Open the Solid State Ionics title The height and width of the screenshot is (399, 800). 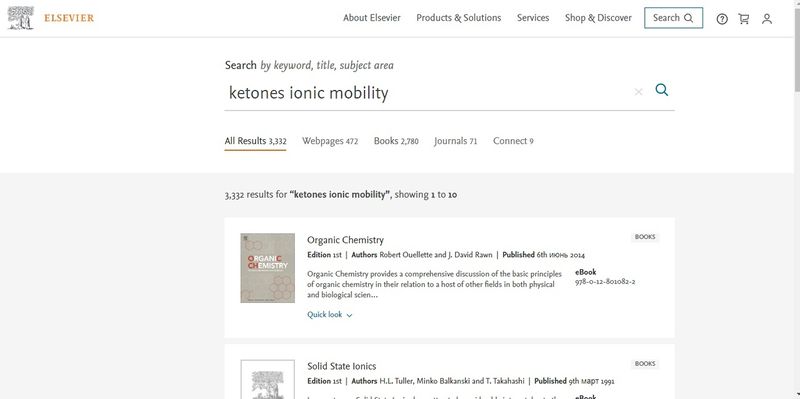point(342,366)
